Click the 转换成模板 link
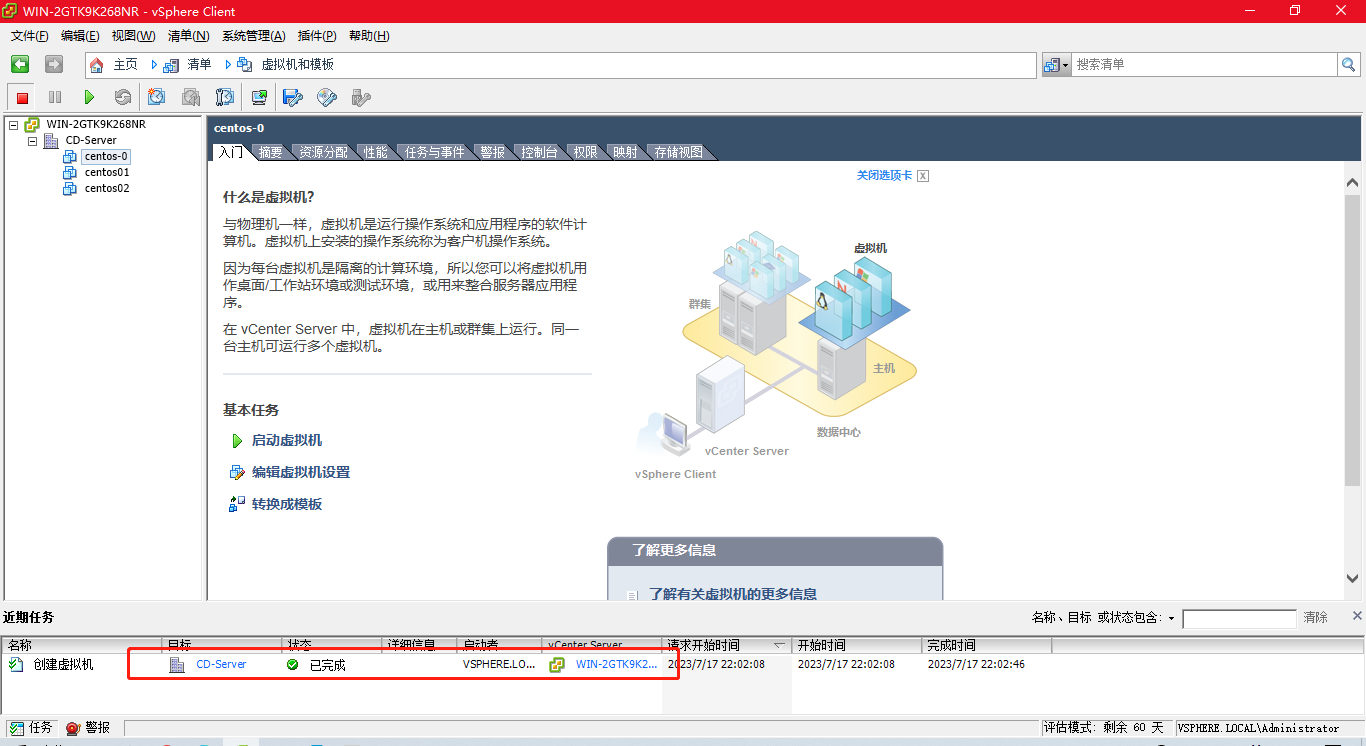The height and width of the screenshot is (746, 1366). click(x=287, y=505)
